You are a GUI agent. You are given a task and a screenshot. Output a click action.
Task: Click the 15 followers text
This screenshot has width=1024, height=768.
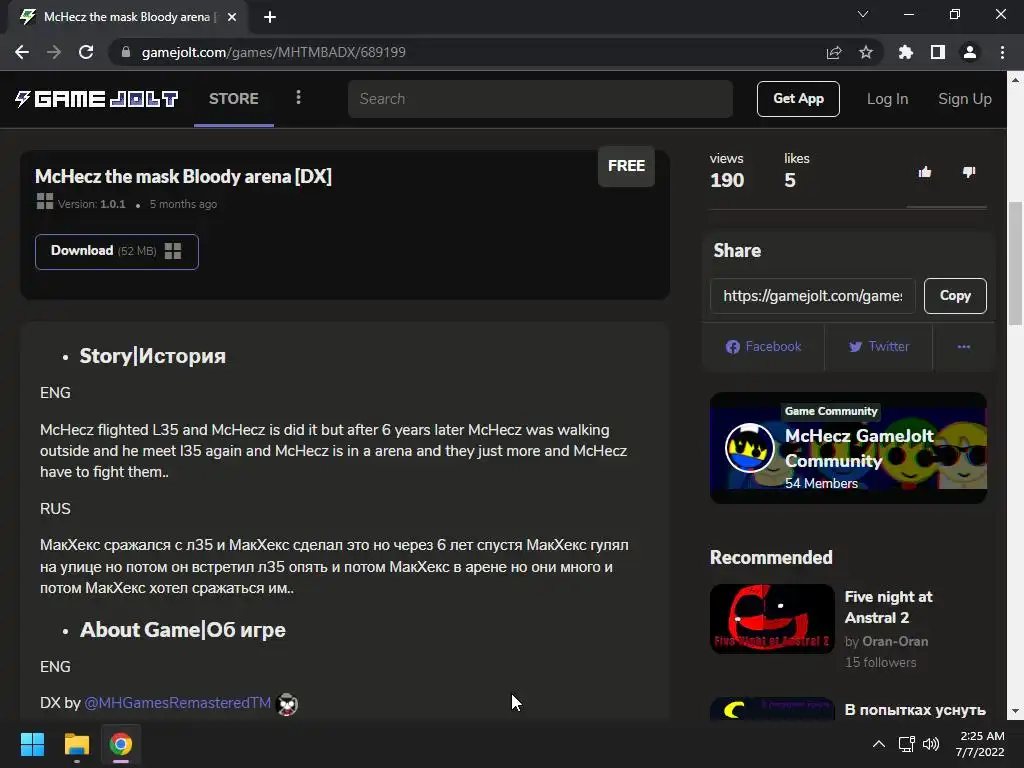[880, 662]
